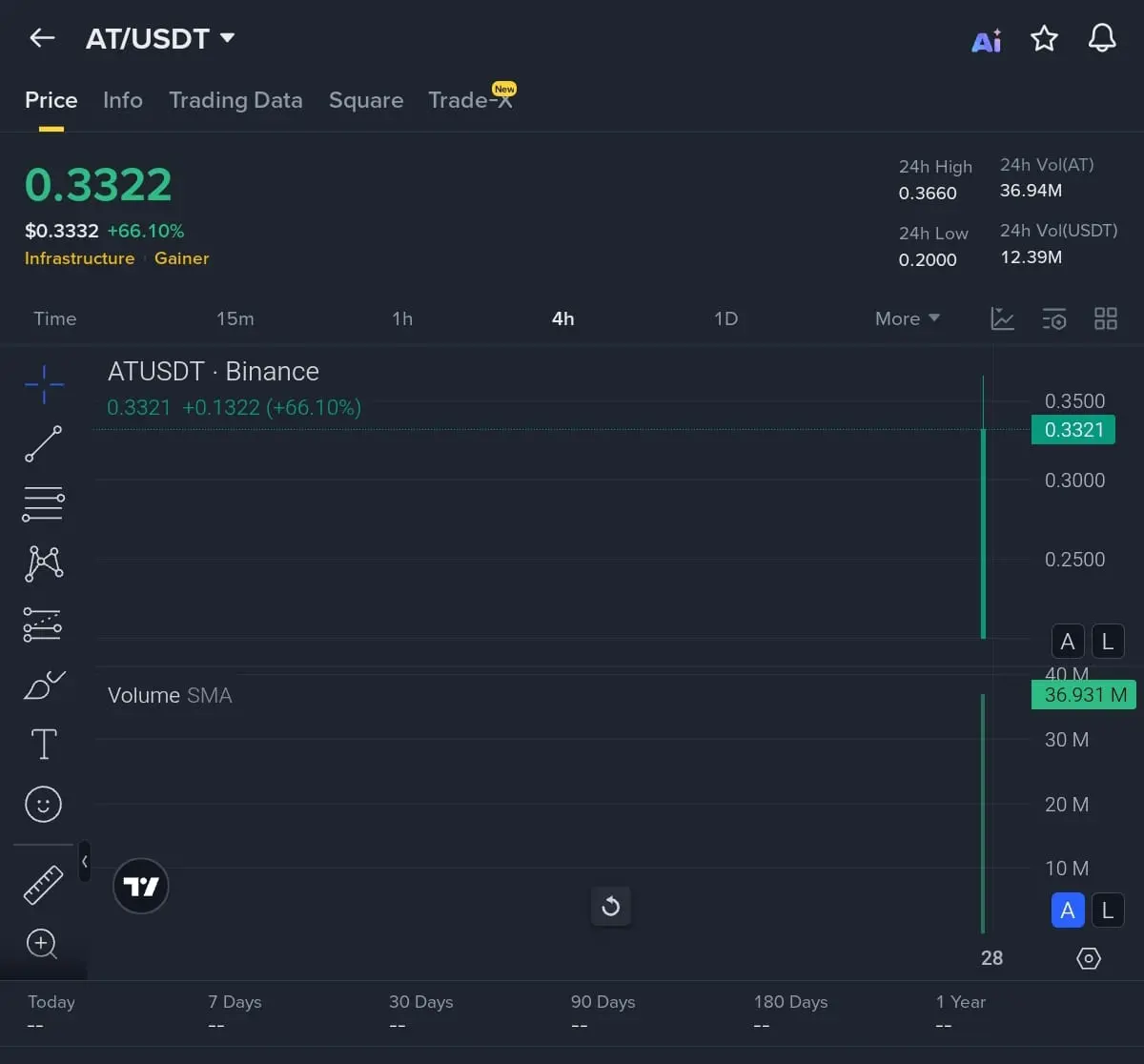Select the crosshair cursor tool
The image size is (1144, 1064).
[44, 384]
